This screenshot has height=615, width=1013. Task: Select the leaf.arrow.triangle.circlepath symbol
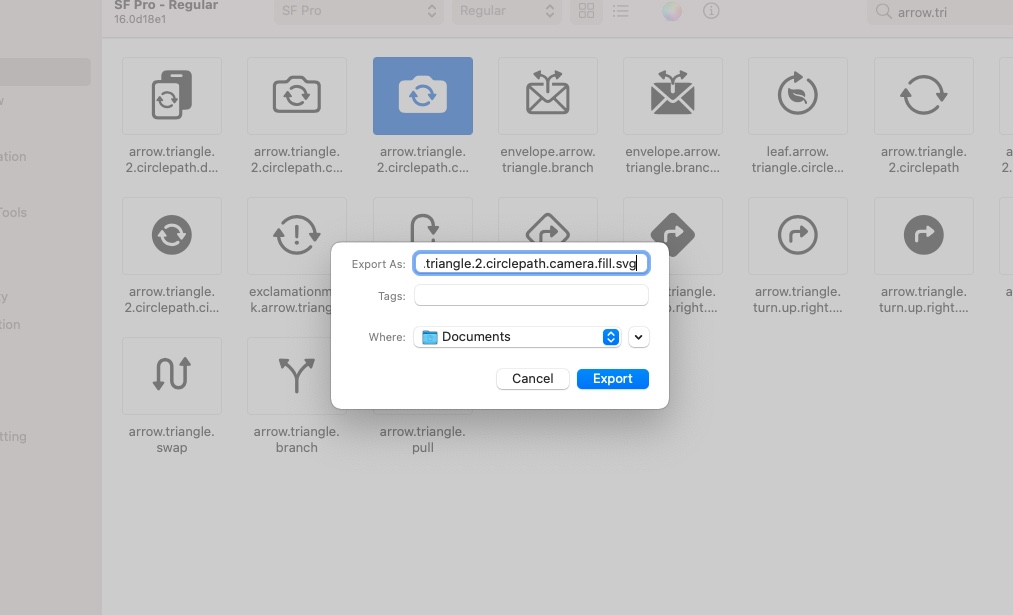[x=798, y=96]
